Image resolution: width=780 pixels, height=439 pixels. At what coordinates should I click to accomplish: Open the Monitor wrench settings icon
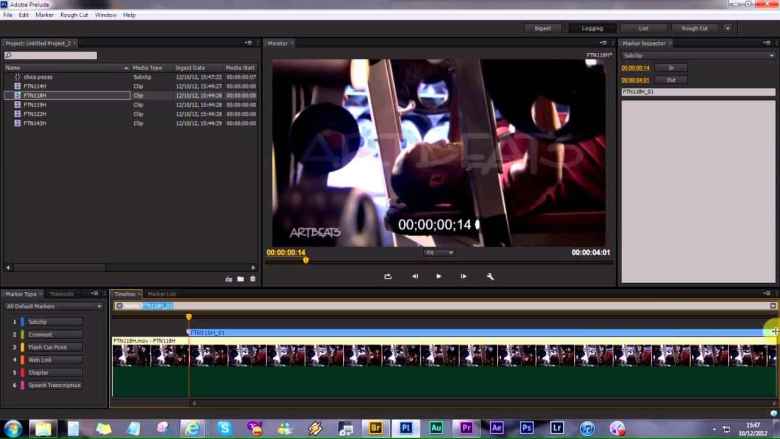(490, 276)
